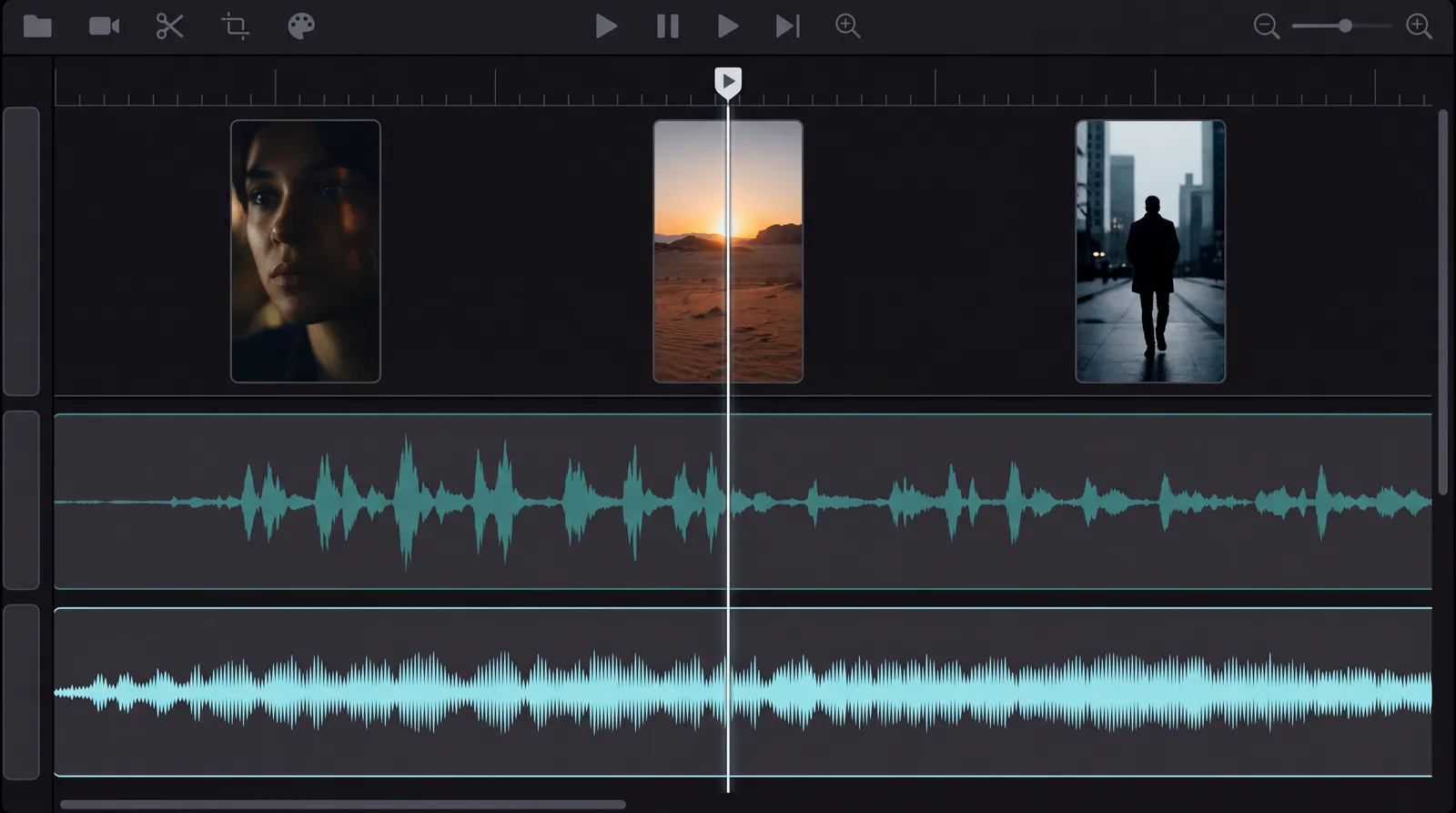Open the color palette tool
The width and height of the screenshot is (1456, 813).
[301, 25]
